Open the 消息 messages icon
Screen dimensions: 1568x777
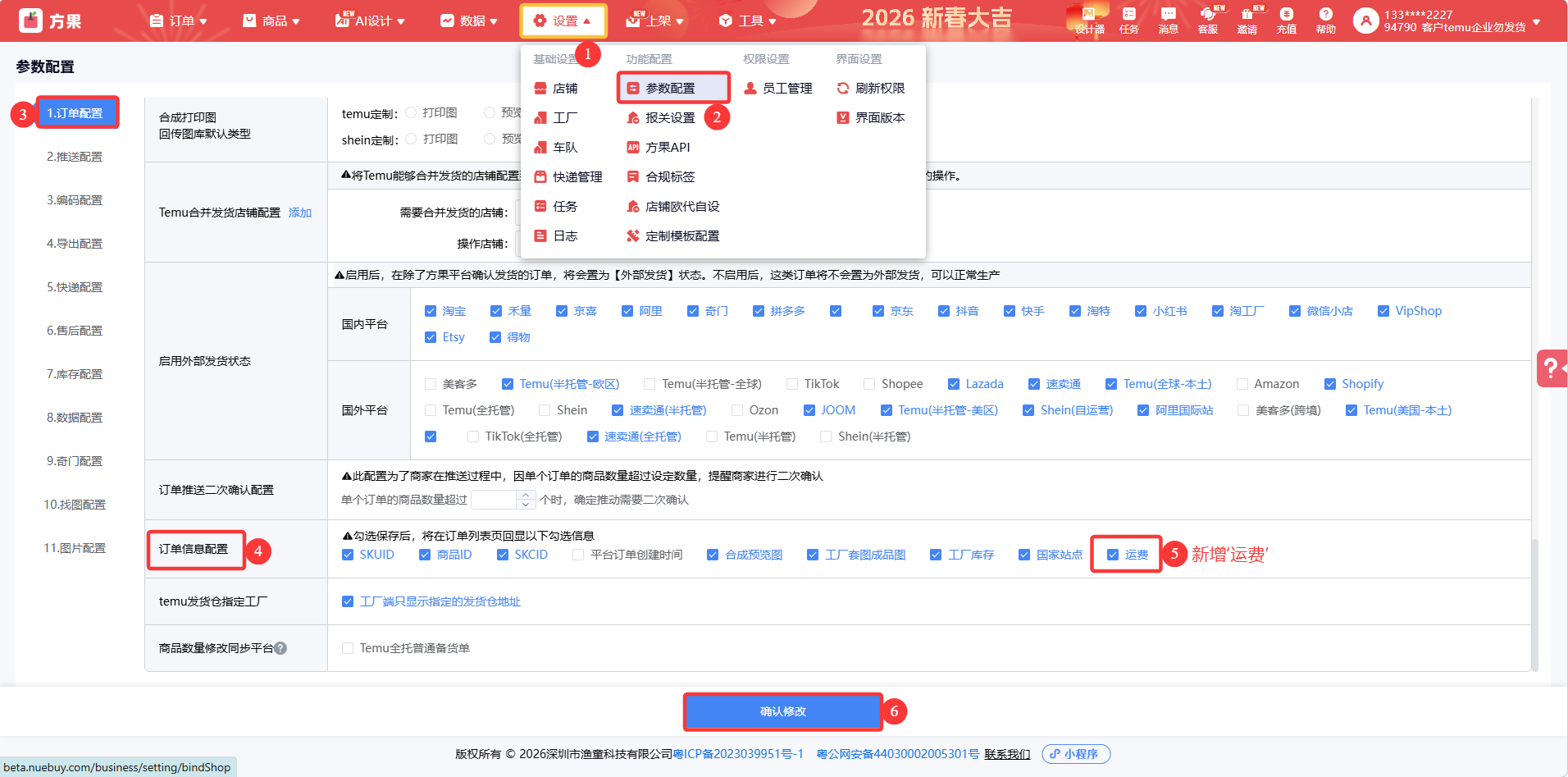click(1169, 21)
